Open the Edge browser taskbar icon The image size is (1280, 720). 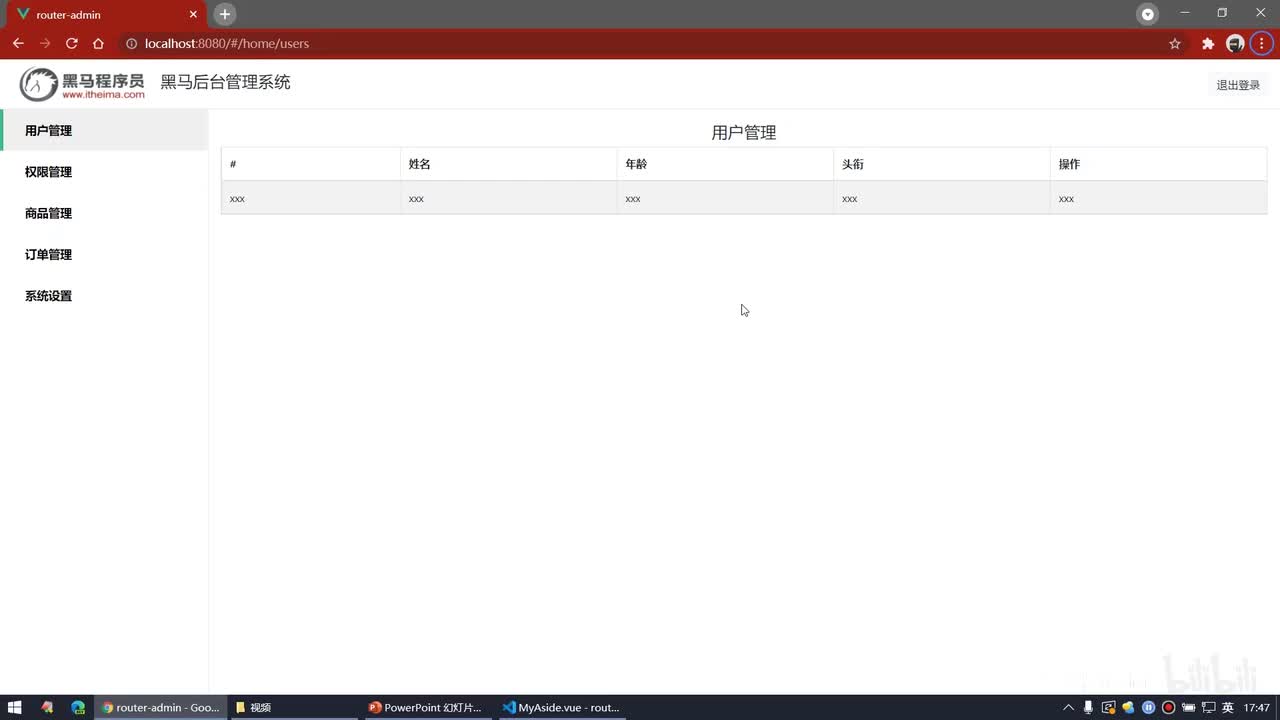click(78, 707)
